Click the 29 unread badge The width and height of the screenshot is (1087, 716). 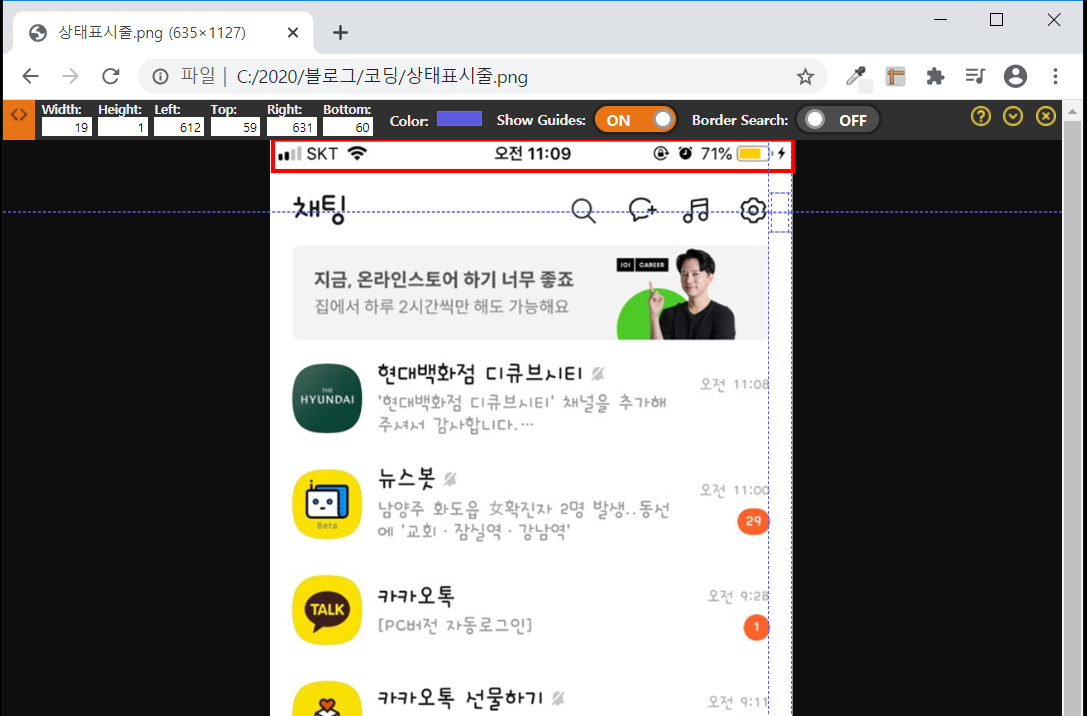(754, 521)
